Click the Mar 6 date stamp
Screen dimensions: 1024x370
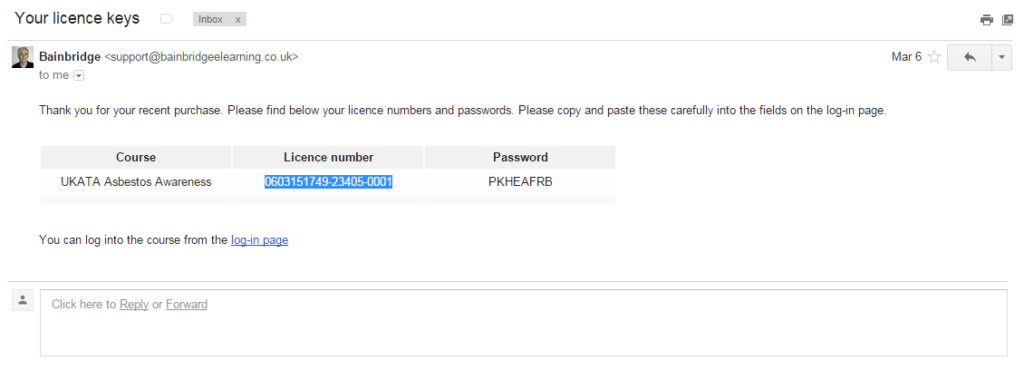pyautogui.click(x=906, y=57)
